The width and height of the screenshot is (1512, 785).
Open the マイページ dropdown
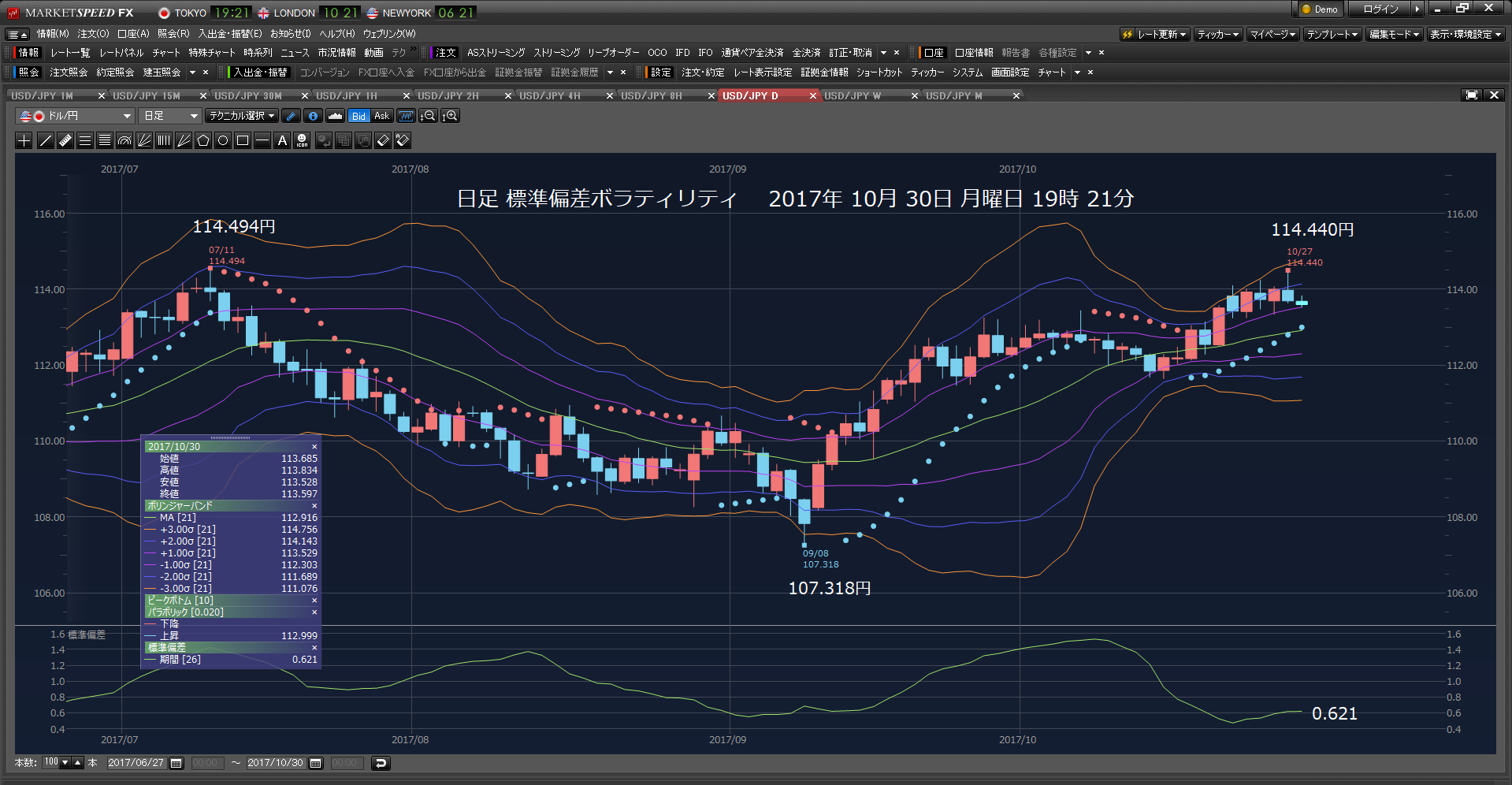point(1272,35)
